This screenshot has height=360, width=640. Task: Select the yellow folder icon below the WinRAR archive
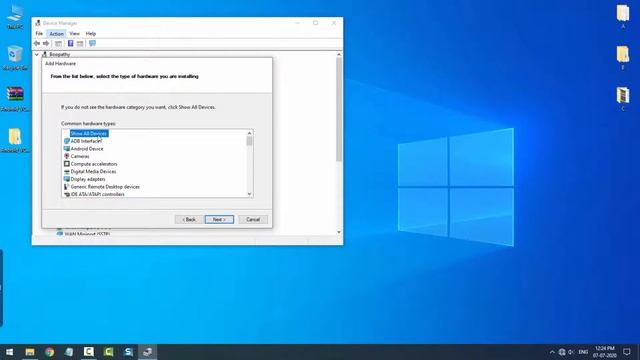tap(15, 140)
